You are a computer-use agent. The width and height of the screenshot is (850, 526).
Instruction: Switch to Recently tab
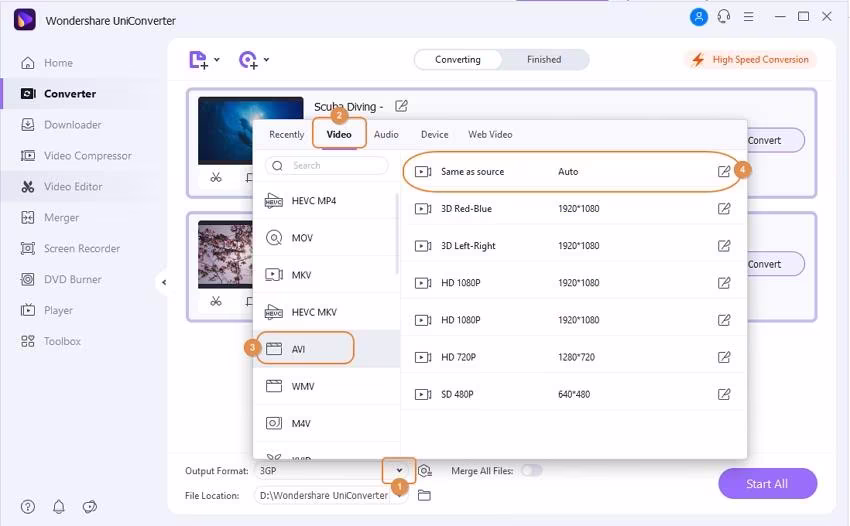(x=286, y=134)
